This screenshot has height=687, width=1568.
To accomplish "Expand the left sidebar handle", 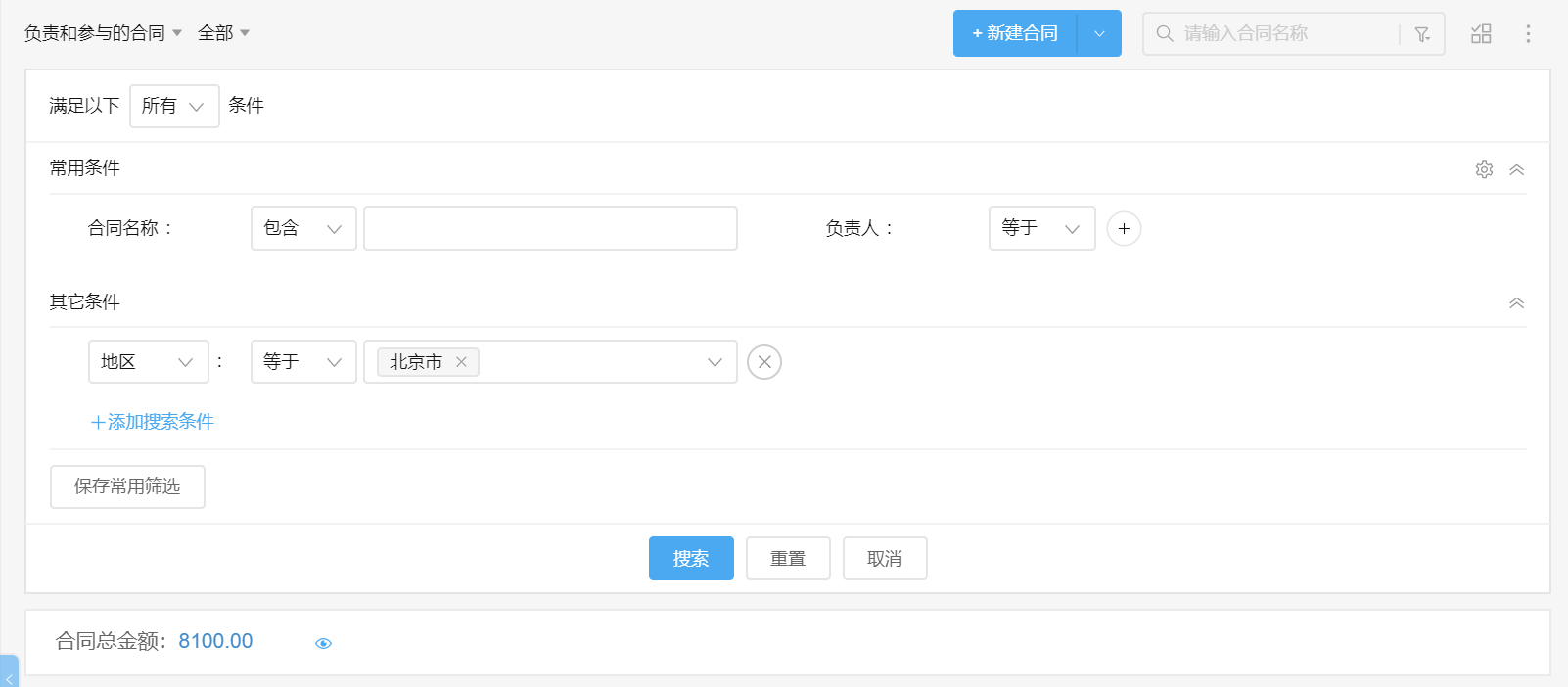I will (9, 674).
